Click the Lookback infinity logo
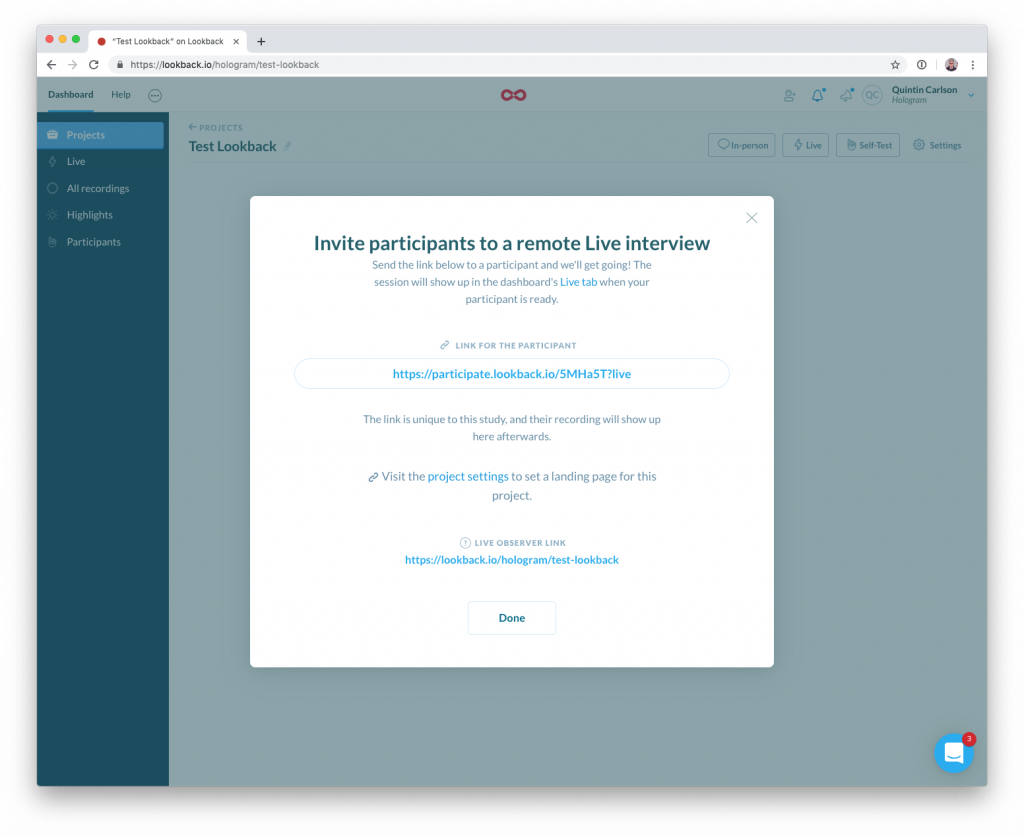The width and height of the screenshot is (1024, 835). click(513, 95)
